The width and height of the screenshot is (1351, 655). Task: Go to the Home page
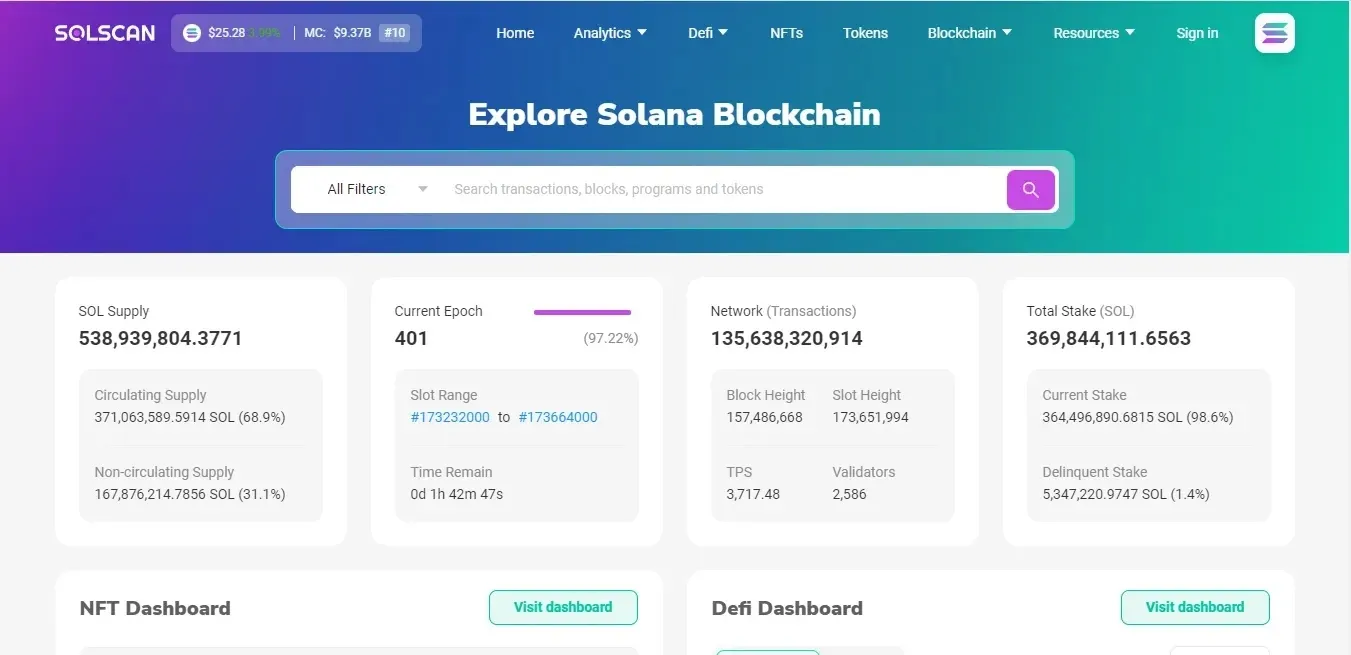[515, 33]
